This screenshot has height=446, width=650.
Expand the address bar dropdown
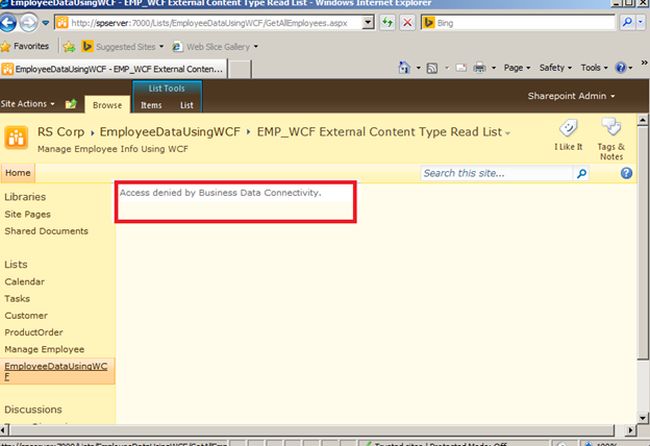[x=368, y=23]
